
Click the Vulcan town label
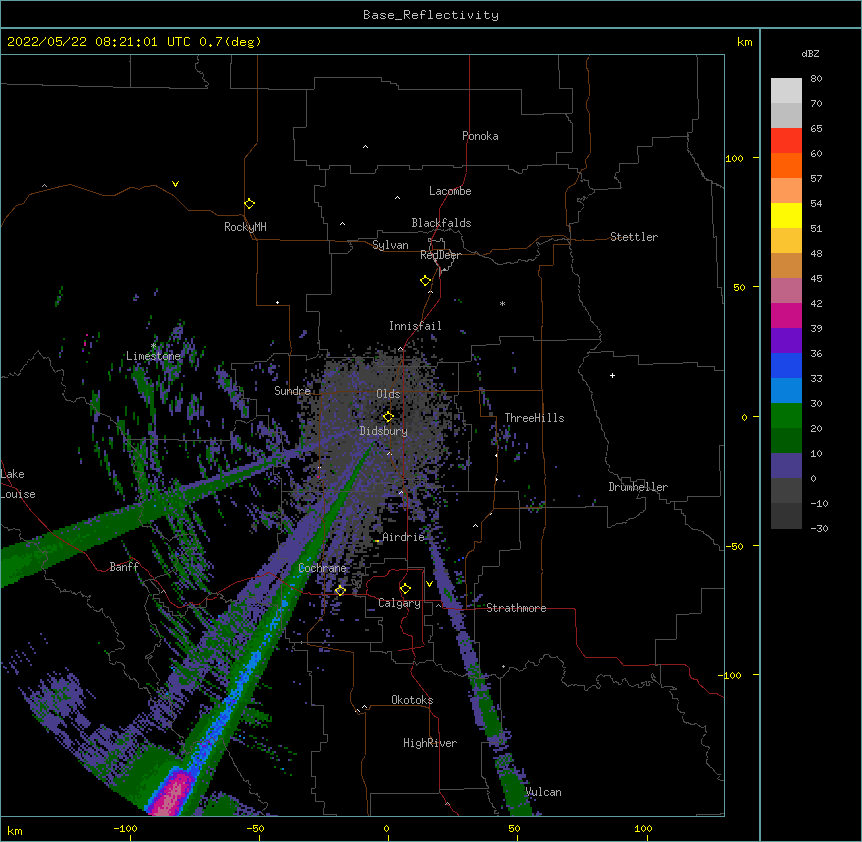(543, 792)
